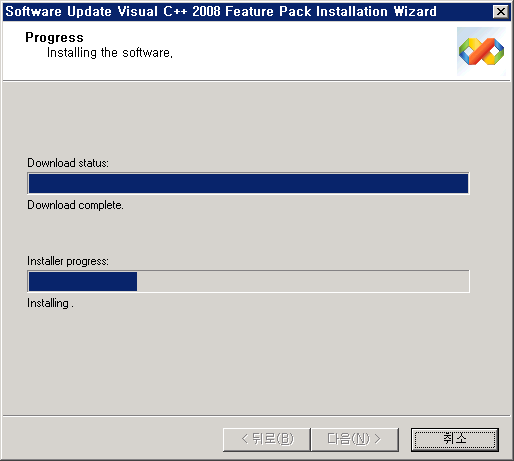The height and width of the screenshot is (461, 514).
Task: Click the 'Download complete.' message
Action: point(75,205)
